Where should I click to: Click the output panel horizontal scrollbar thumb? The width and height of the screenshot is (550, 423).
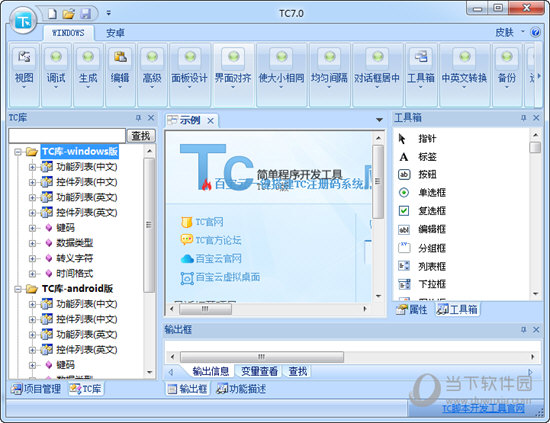[262, 357]
